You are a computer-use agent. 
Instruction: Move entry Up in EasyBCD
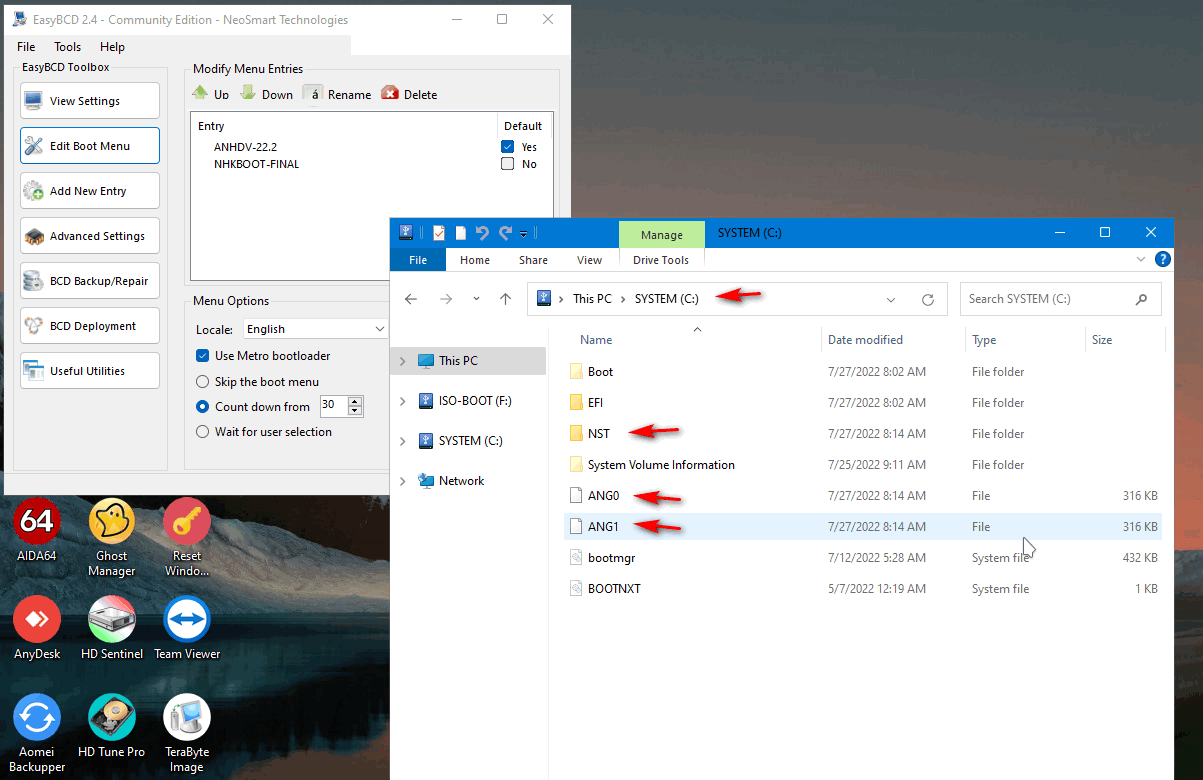click(x=211, y=94)
